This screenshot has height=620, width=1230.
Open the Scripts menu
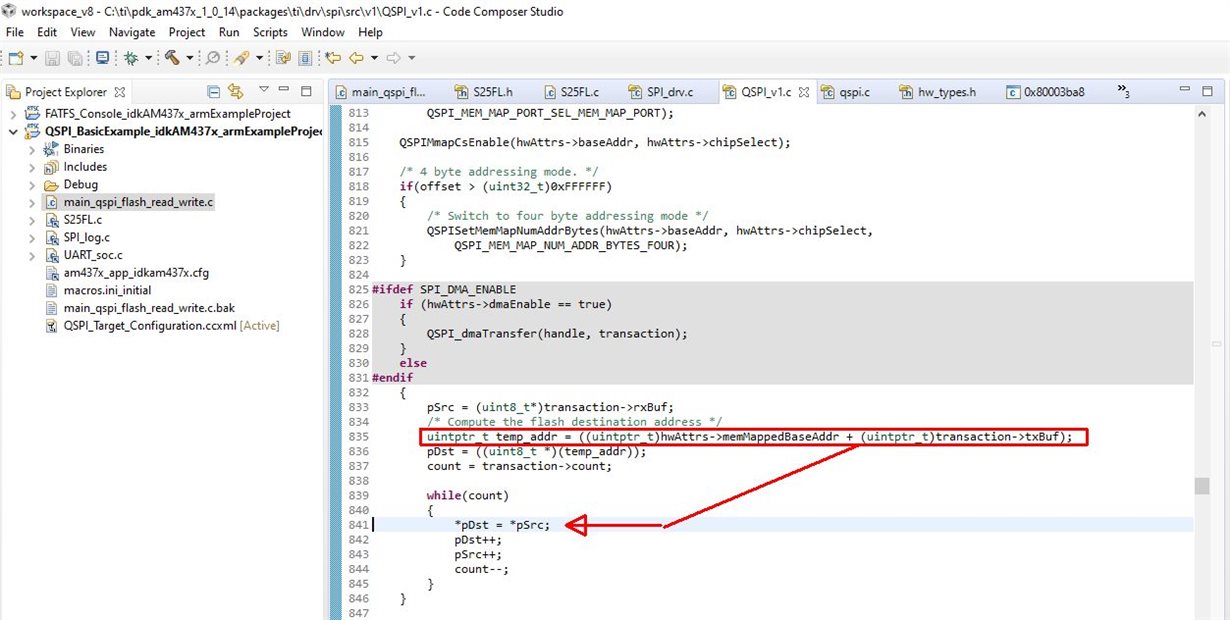pos(270,32)
